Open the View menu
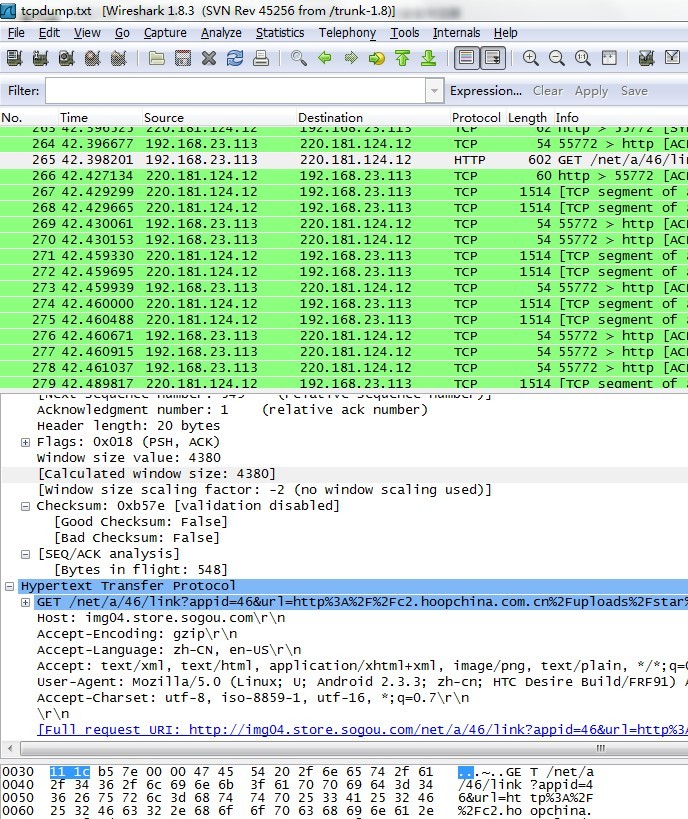 [87, 32]
